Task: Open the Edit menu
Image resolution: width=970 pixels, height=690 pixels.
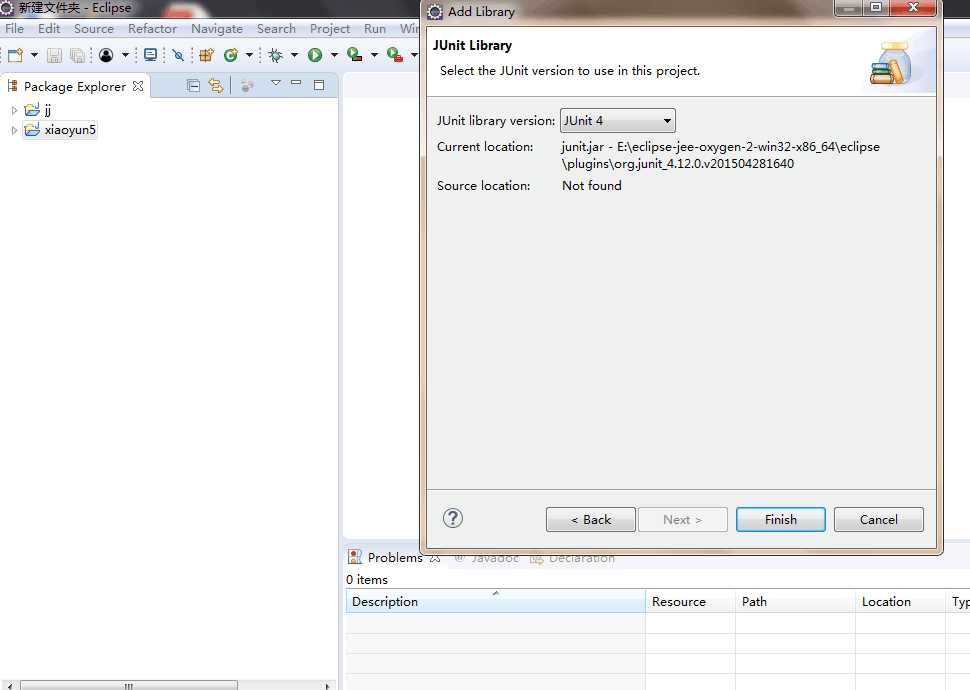Action: coord(49,28)
